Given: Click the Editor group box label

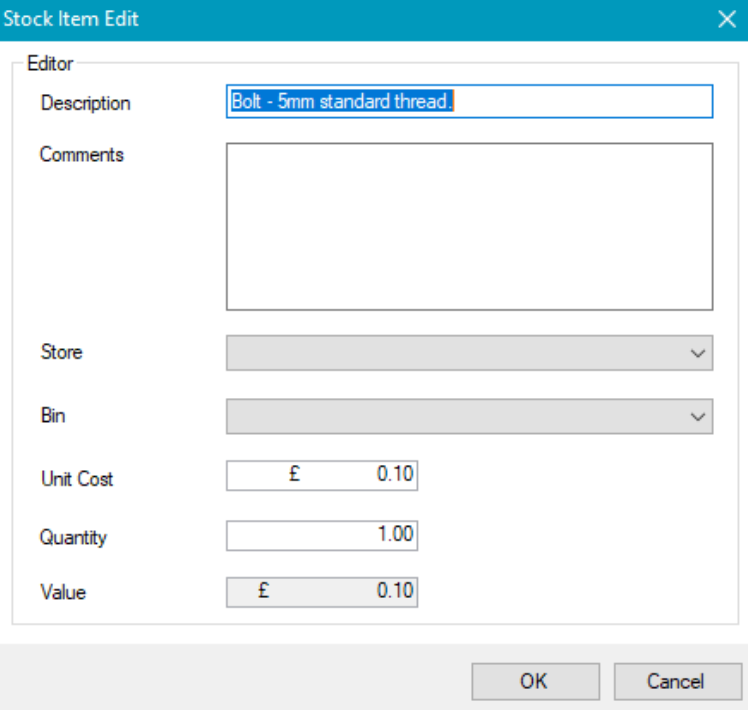Looking at the screenshot, I should pos(50,64).
